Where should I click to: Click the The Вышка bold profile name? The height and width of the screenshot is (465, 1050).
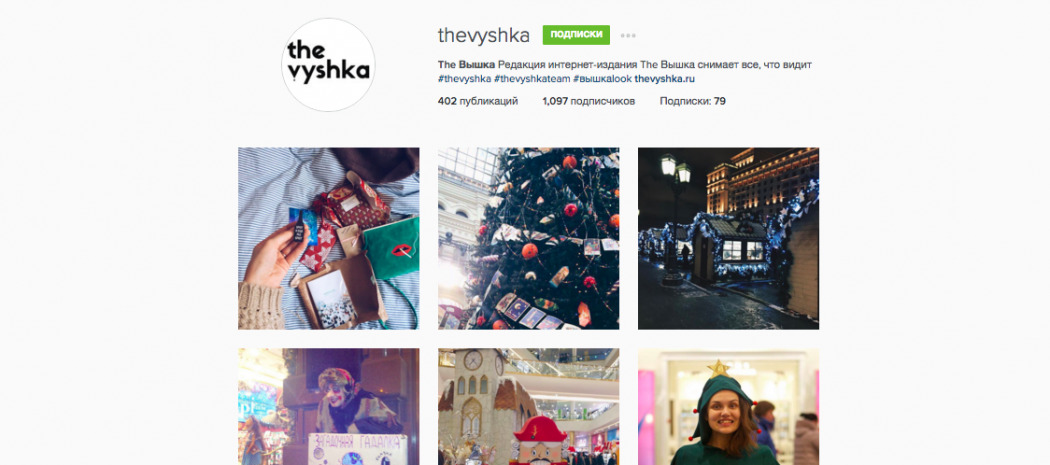(467, 64)
